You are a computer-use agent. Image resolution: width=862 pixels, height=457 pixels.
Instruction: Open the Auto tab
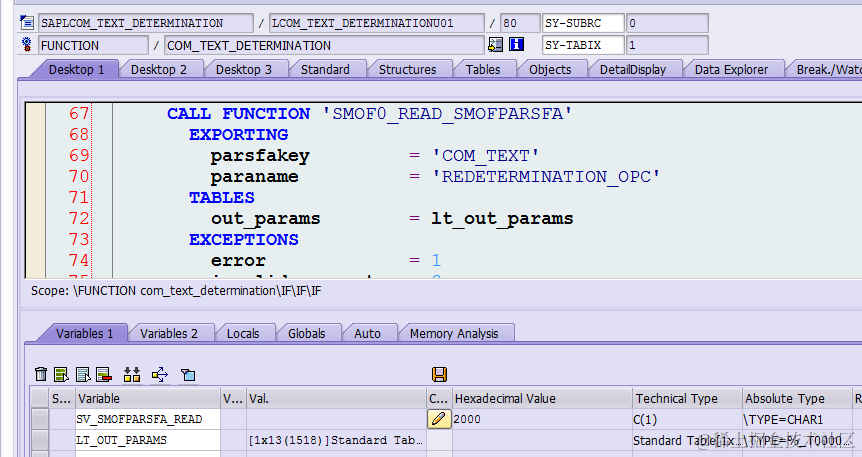[x=367, y=333]
